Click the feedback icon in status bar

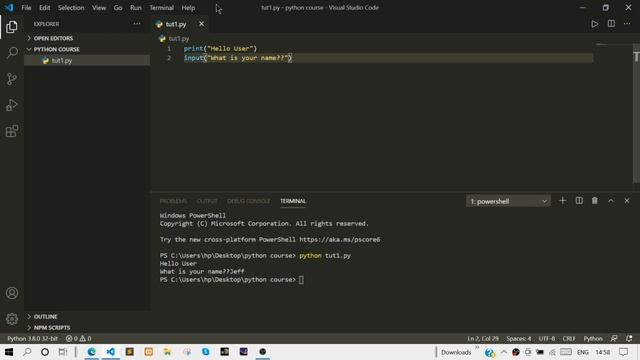[x=614, y=338]
